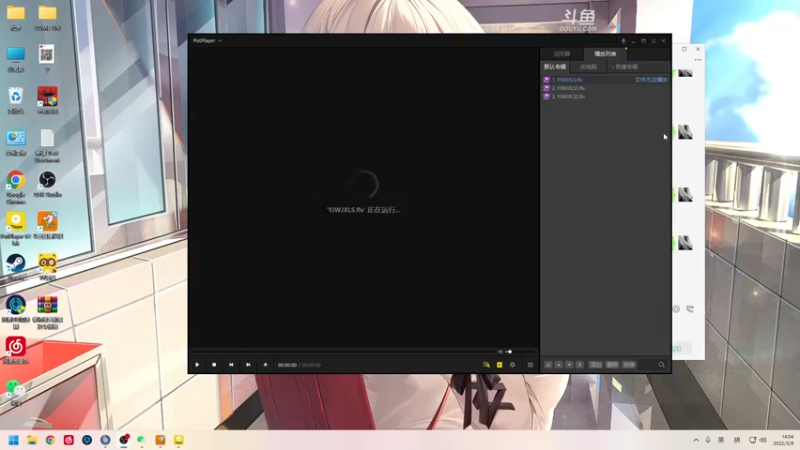Open the Recycle Bin desktop icon
The height and width of the screenshot is (450, 800).
coord(16,101)
